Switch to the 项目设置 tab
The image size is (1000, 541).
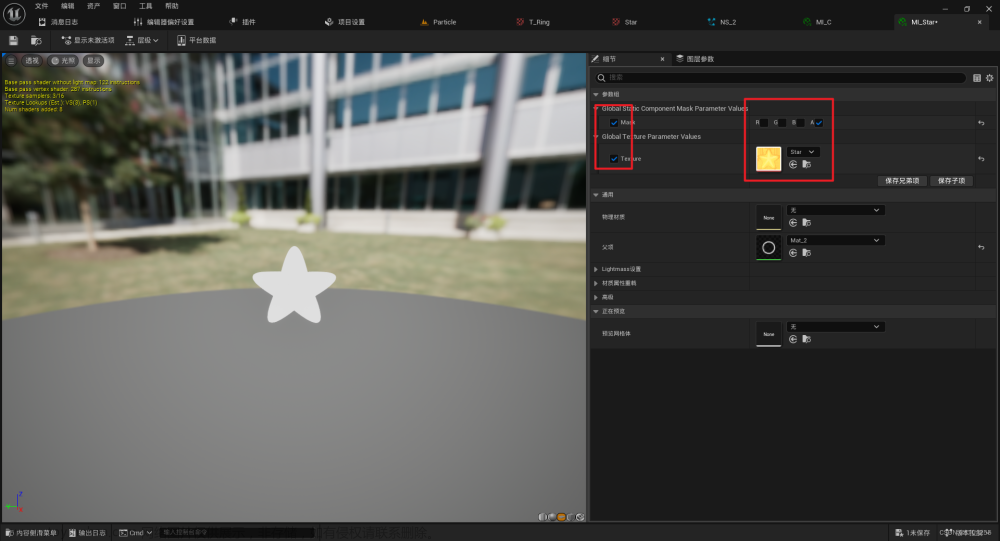[x=345, y=22]
